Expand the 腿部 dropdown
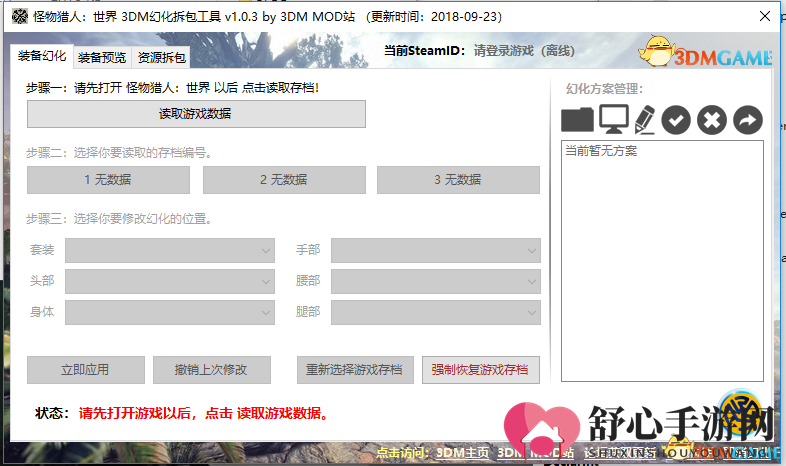This screenshot has width=786, height=466. click(436, 312)
